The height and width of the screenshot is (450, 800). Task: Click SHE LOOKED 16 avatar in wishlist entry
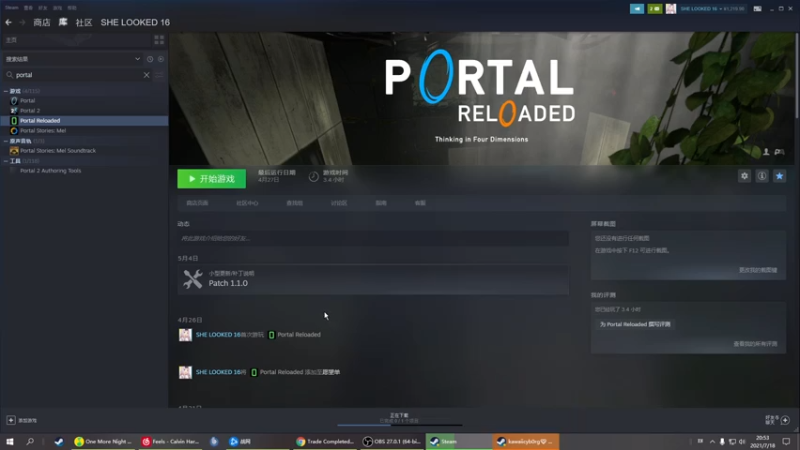pyautogui.click(x=185, y=372)
